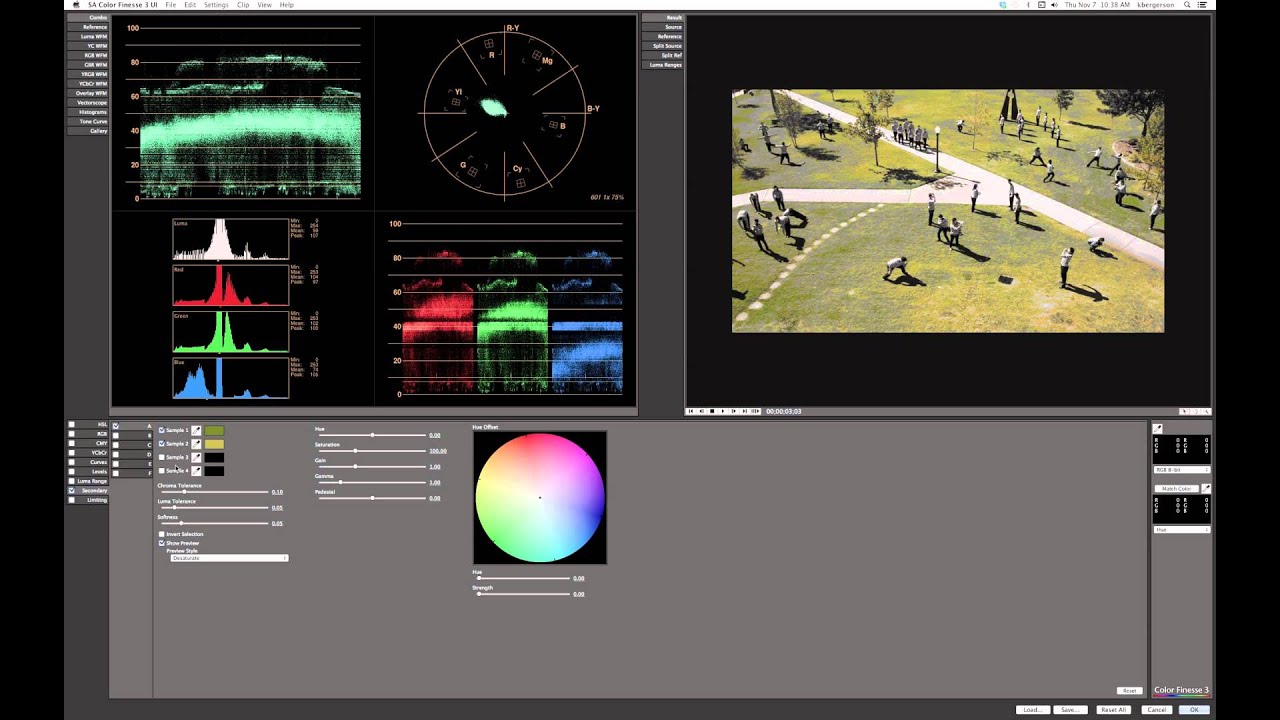Screen dimensions: 1280x720
Task: Step forward one frame
Action: [x=734, y=411]
